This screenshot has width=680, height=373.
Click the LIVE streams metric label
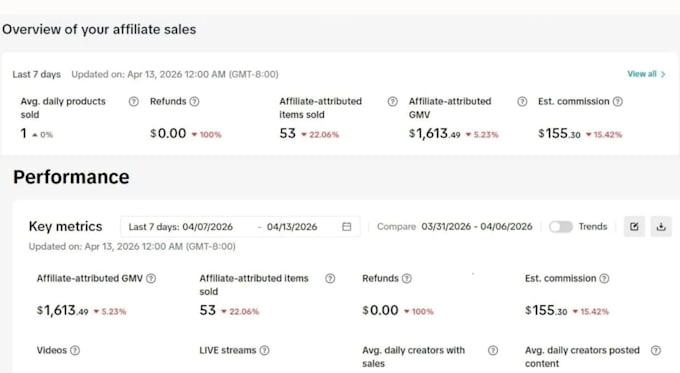(228, 350)
